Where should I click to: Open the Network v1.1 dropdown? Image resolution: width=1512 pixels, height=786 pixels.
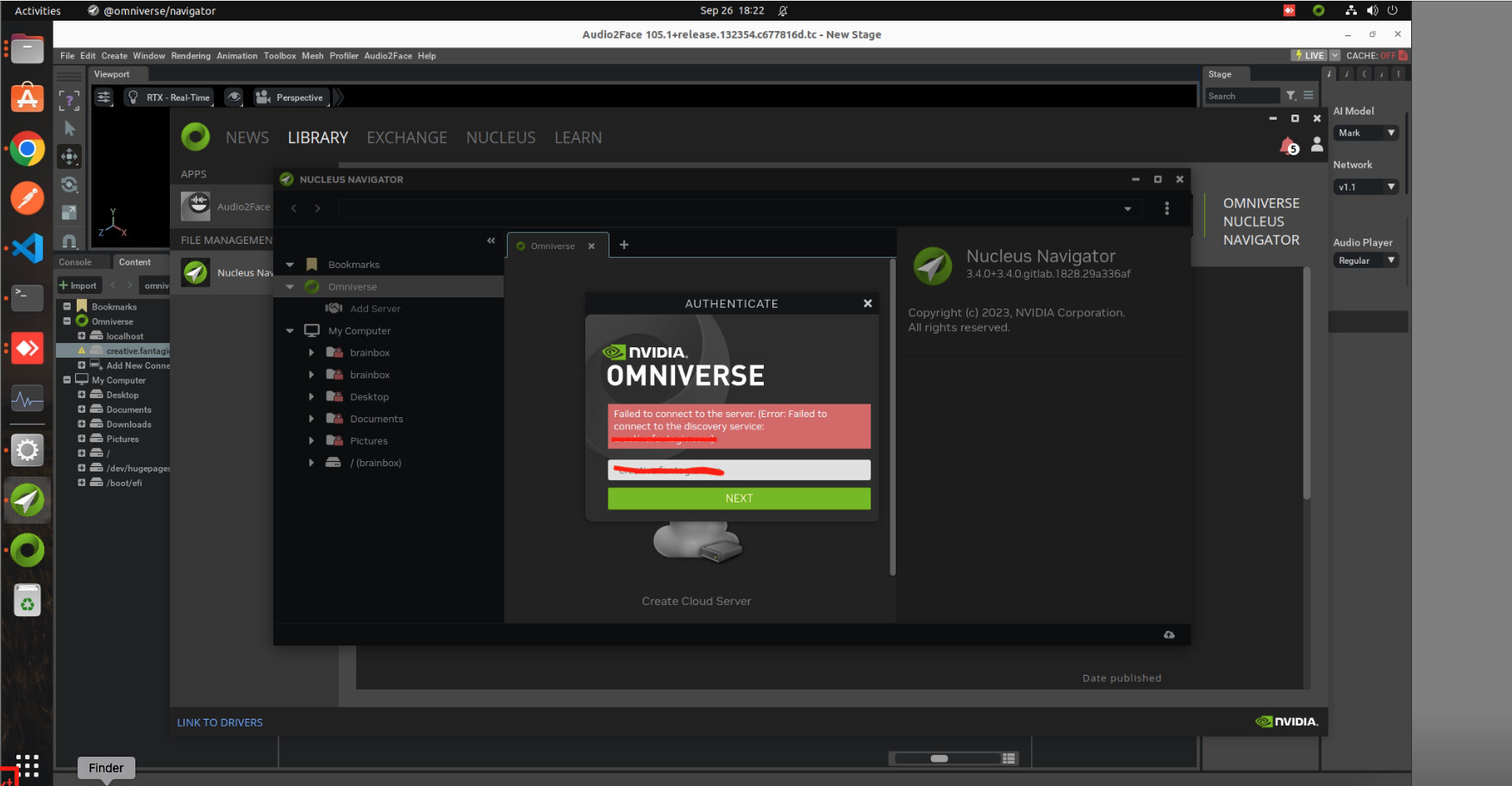click(x=1365, y=186)
